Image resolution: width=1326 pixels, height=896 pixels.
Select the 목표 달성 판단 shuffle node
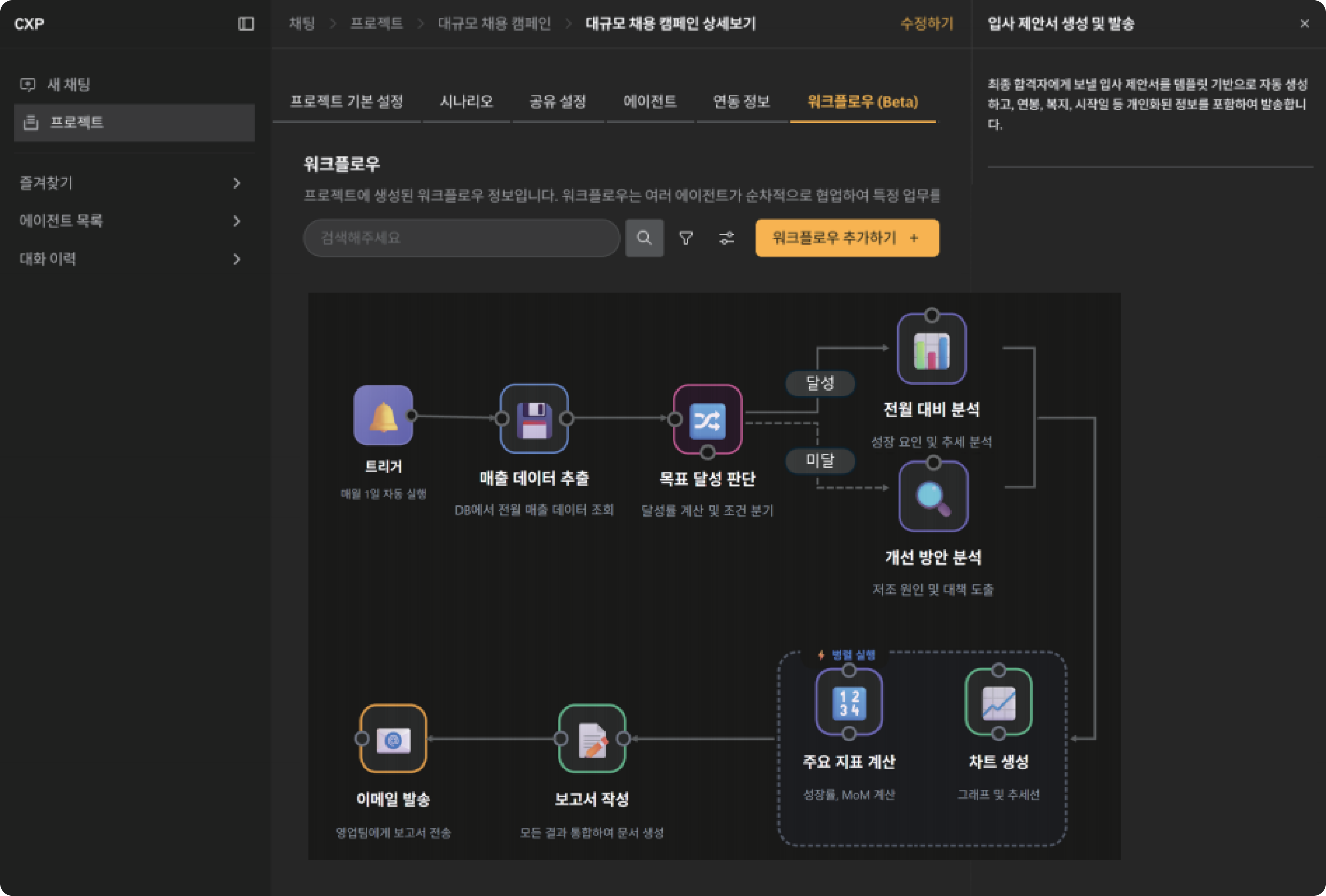(x=708, y=419)
